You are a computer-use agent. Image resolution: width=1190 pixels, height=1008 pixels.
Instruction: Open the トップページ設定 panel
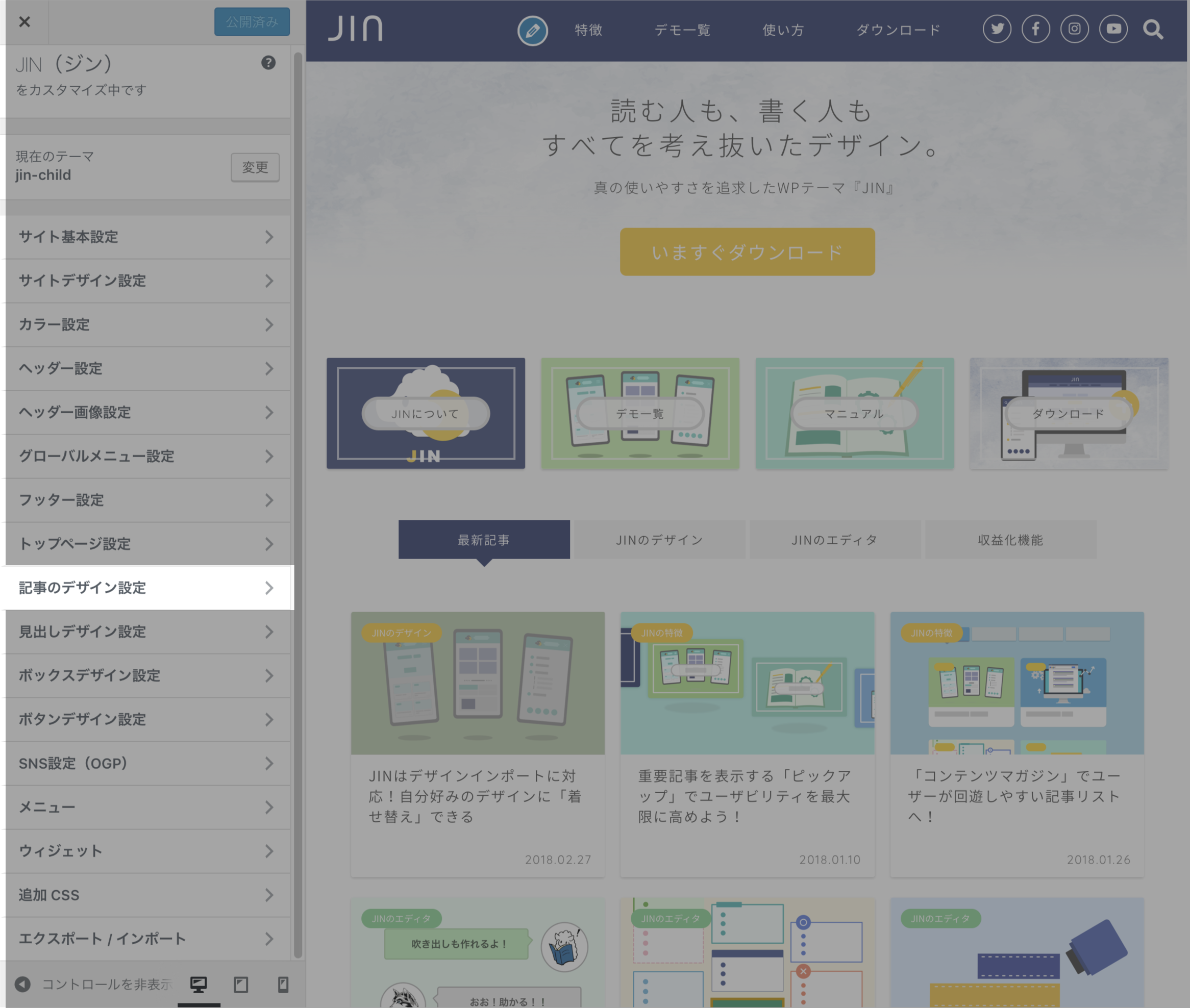[x=147, y=544]
